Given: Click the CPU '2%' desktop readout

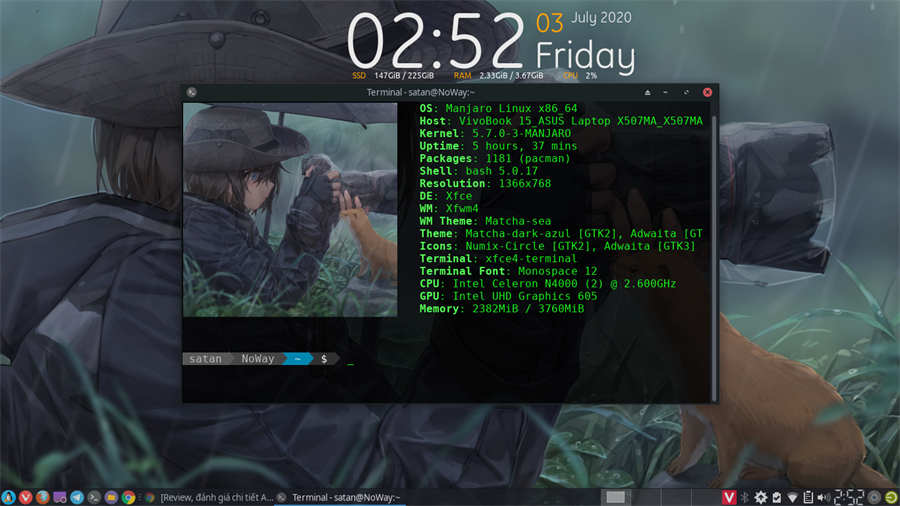Looking at the screenshot, I should [x=591, y=76].
